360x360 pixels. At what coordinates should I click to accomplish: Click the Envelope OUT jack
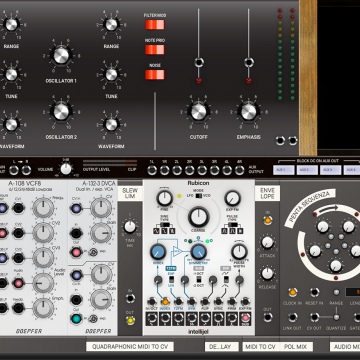pos(267,317)
